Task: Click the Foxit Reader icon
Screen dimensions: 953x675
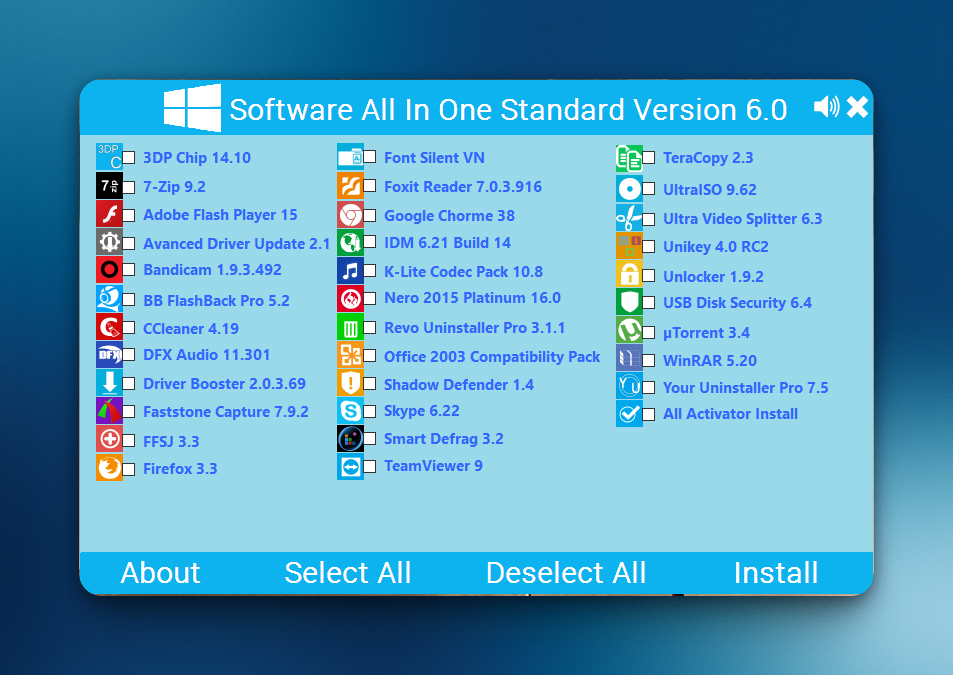Action: [x=351, y=185]
